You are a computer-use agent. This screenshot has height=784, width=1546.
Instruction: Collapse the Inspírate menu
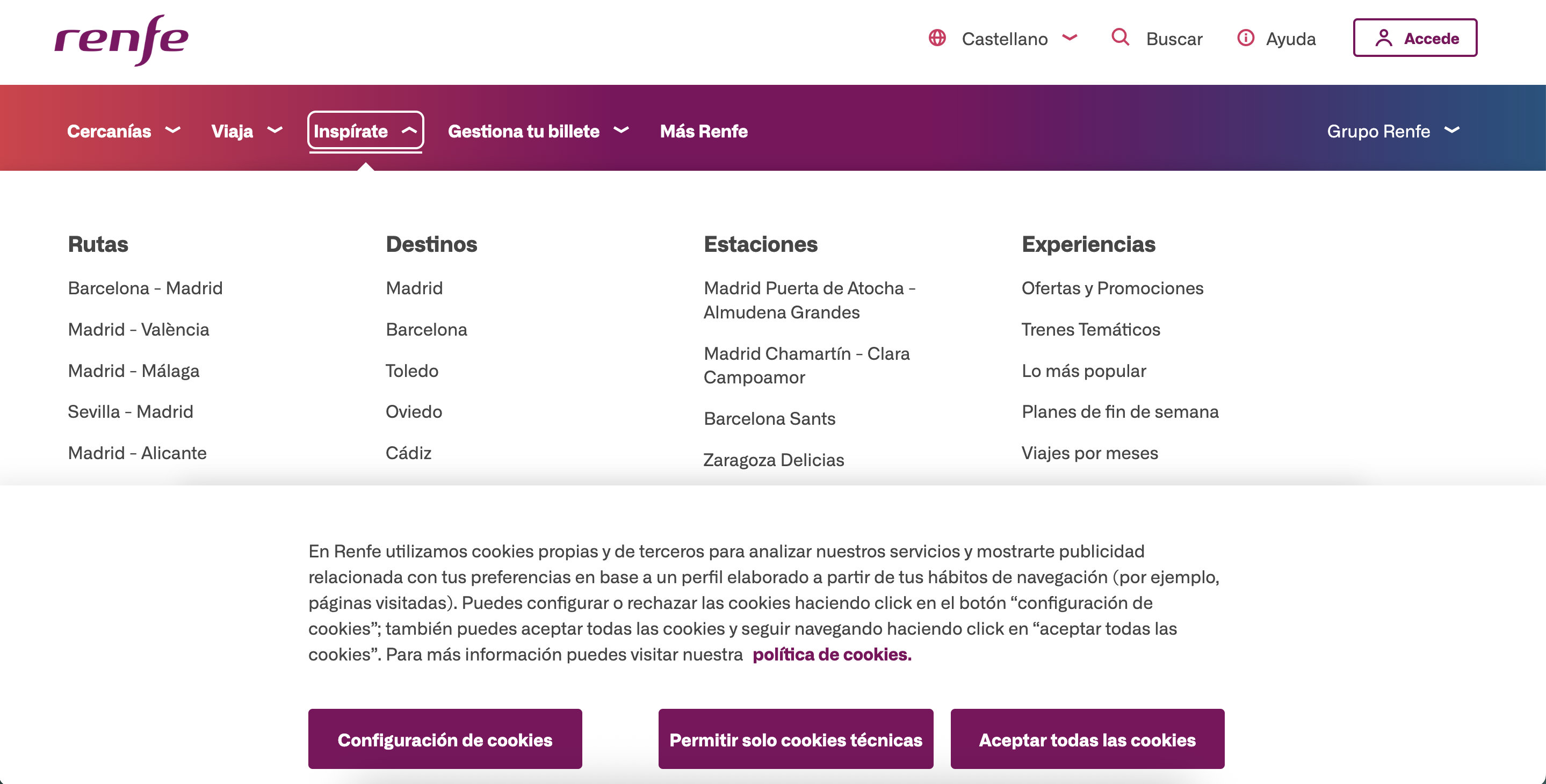click(365, 130)
